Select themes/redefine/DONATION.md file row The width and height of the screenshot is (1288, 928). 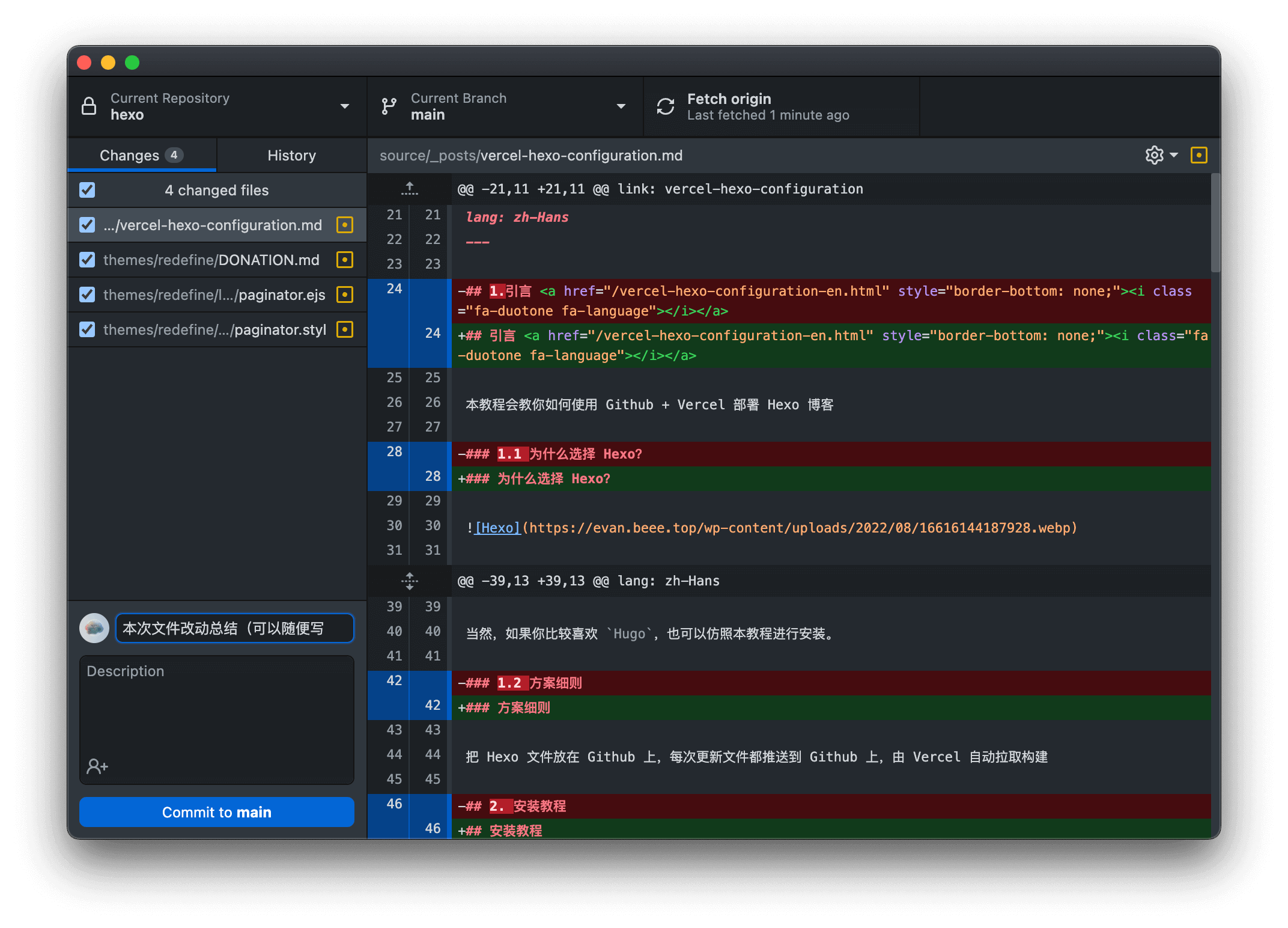[x=217, y=260]
